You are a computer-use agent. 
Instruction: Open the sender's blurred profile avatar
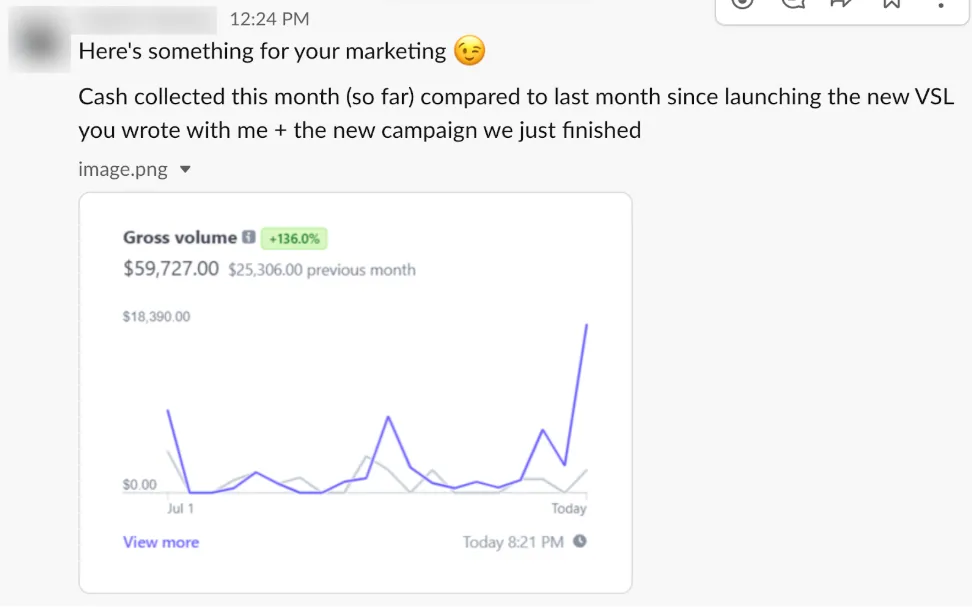pyautogui.click(x=39, y=40)
